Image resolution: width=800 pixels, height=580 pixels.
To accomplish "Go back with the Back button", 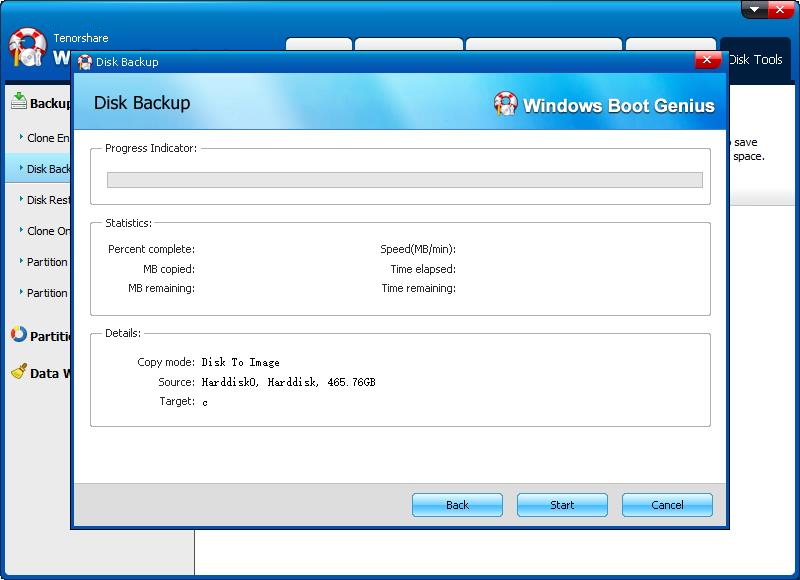I will coord(457,505).
